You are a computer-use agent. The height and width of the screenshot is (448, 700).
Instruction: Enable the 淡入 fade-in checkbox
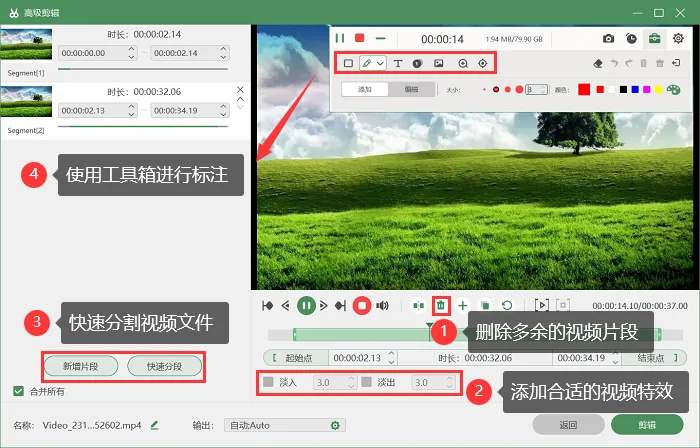pyautogui.click(x=268, y=382)
